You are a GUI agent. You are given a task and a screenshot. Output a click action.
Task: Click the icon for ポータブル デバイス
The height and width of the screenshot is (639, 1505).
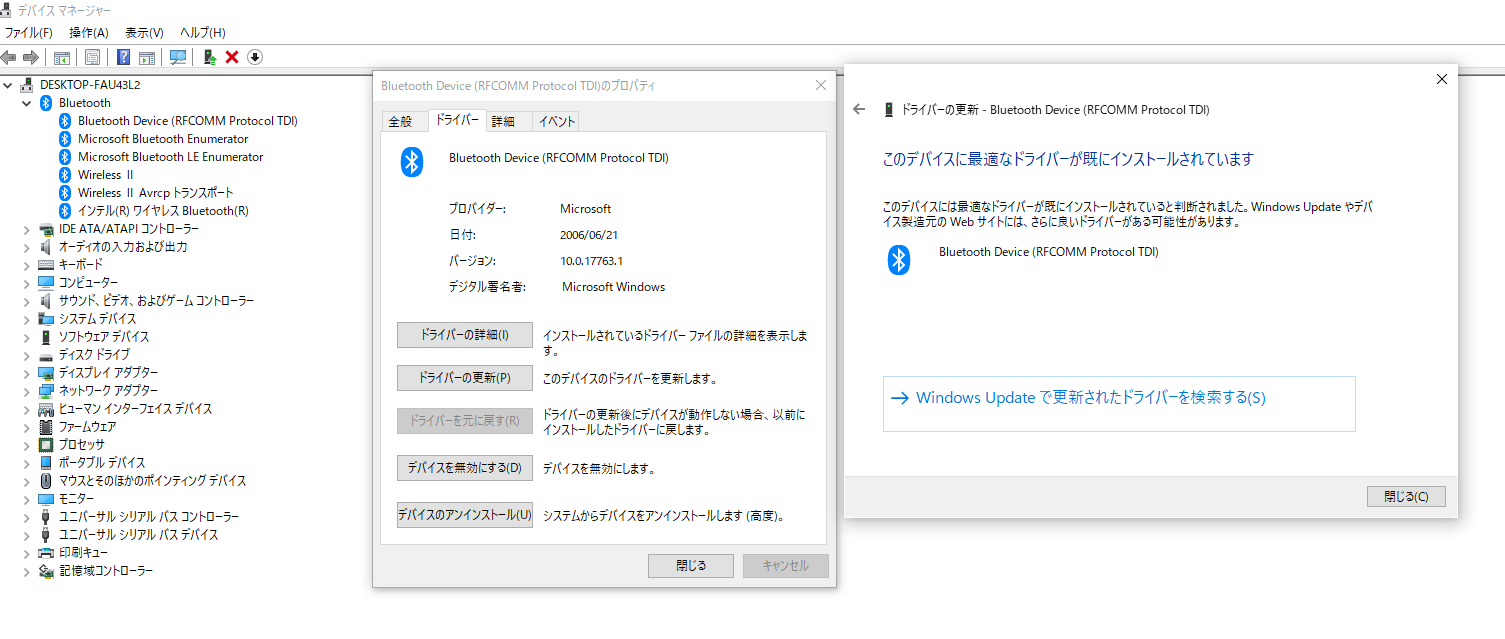pyautogui.click(x=46, y=463)
